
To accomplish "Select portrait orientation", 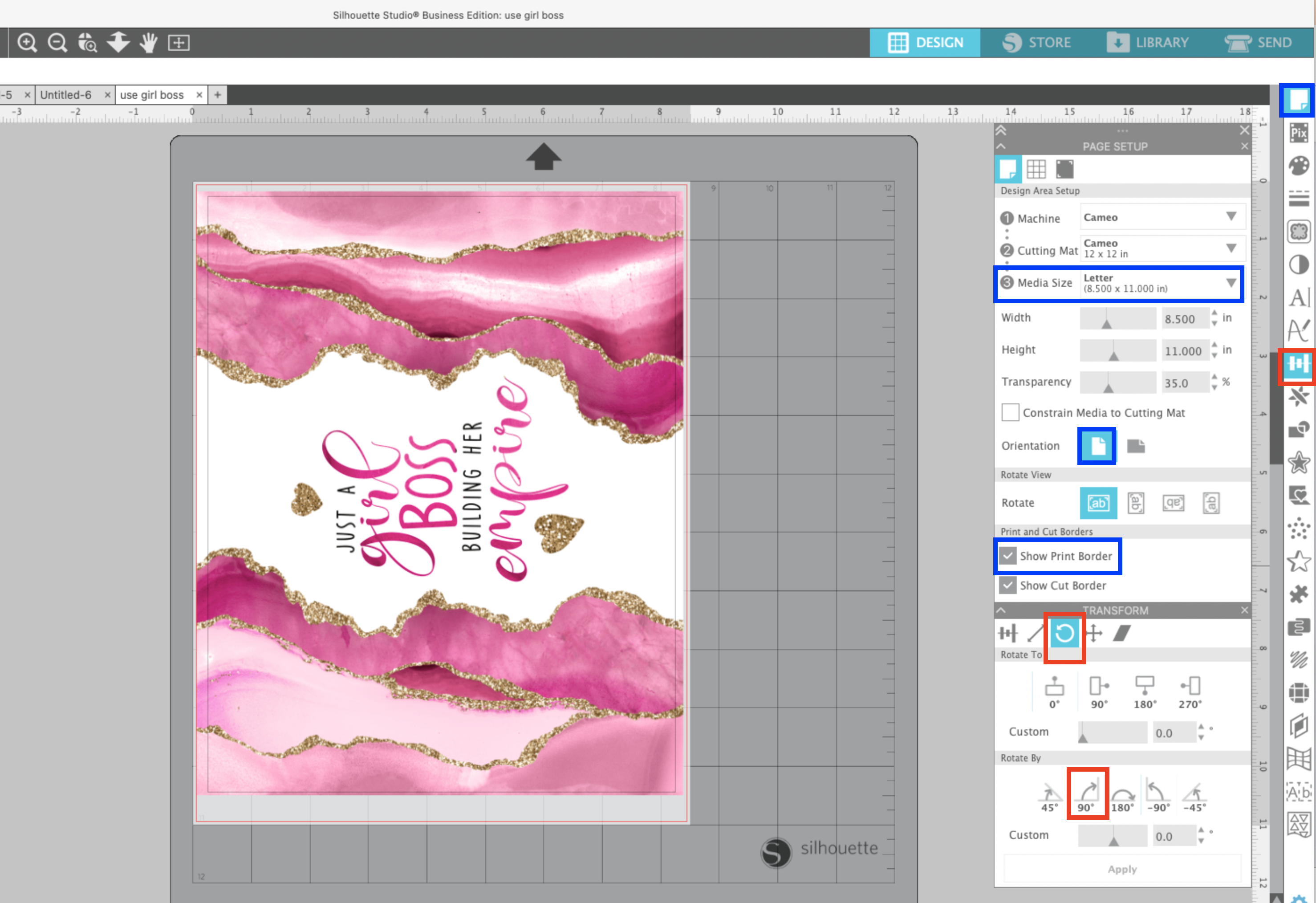I will click(x=1097, y=446).
